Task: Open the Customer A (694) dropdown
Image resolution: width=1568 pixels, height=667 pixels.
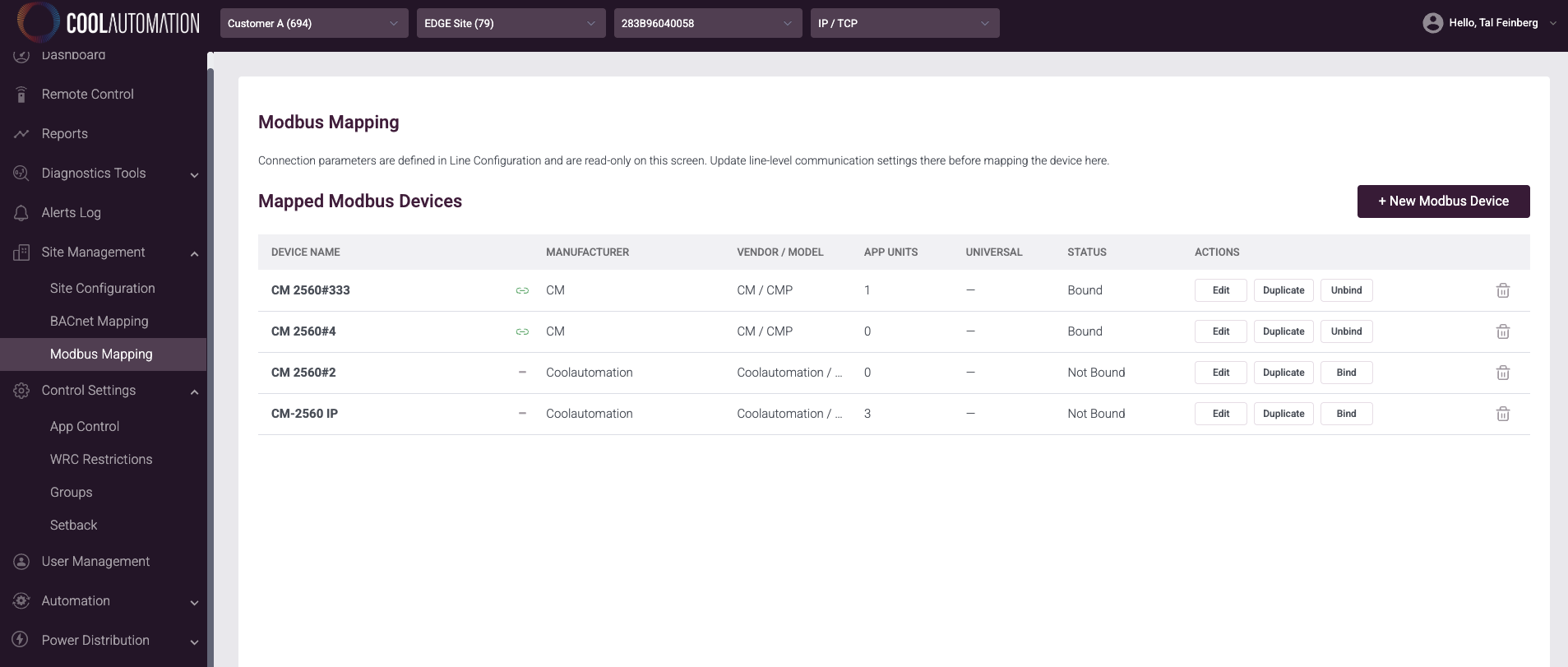Action: click(x=314, y=23)
